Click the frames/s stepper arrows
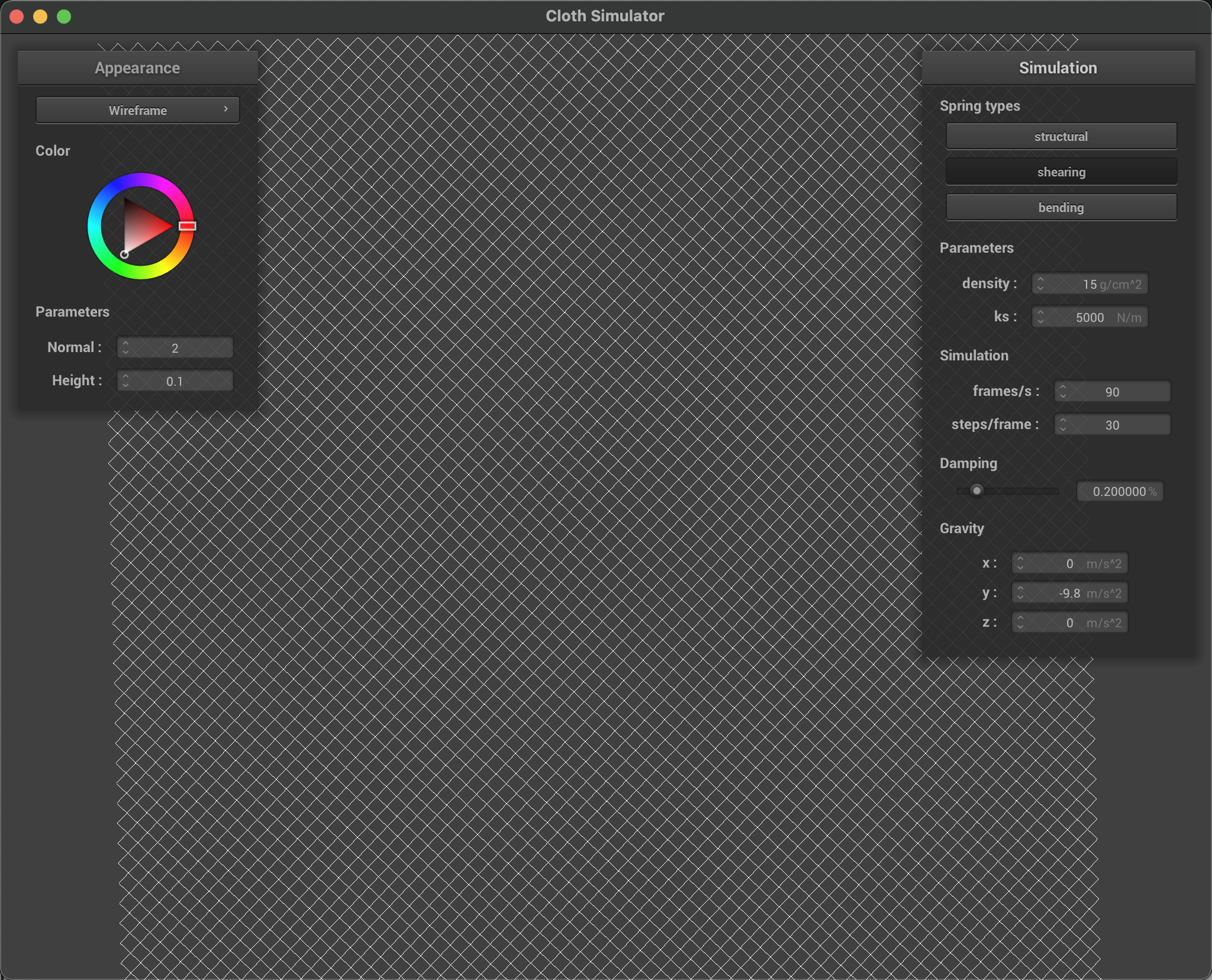1212x980 pixels. 1063,391
